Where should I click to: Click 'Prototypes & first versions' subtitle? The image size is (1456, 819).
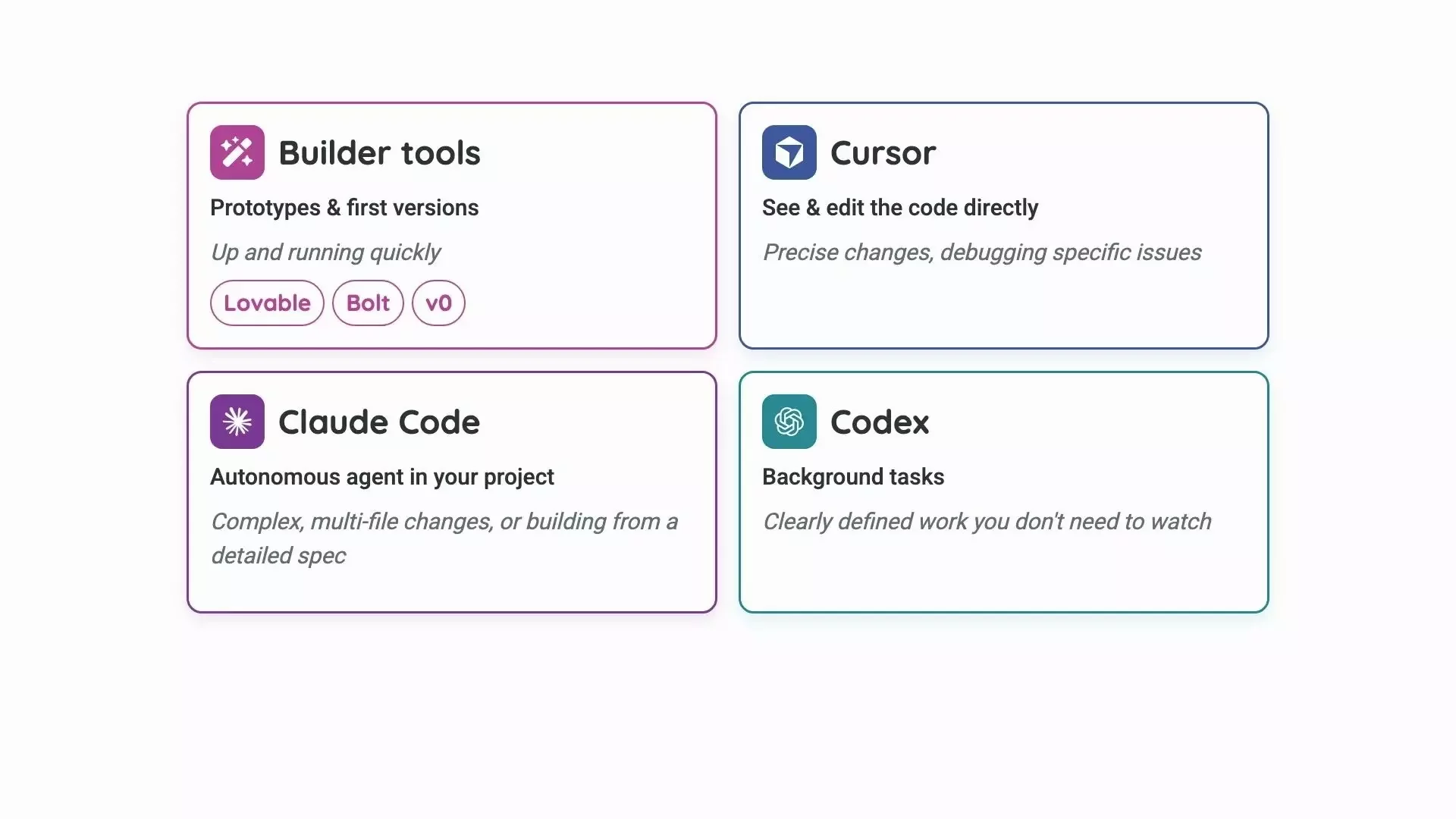tap(344, 208)
